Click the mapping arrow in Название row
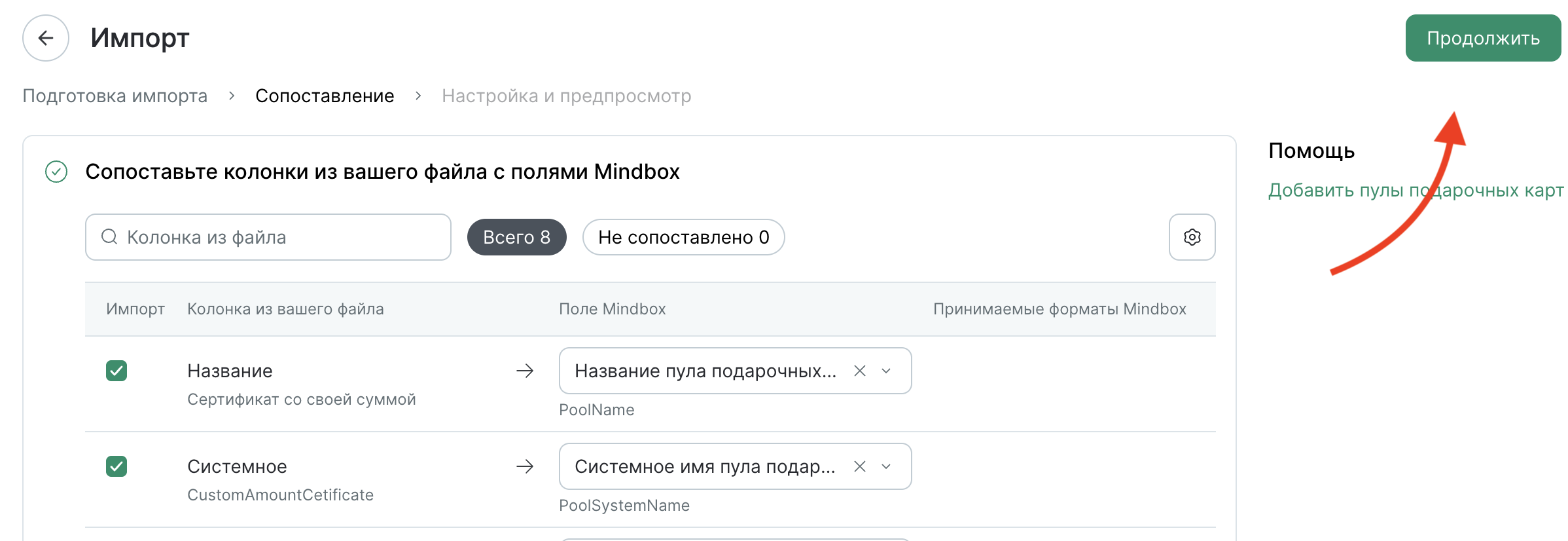The image size is (1568, 541). pyautogui.click(x=525, y=371)
